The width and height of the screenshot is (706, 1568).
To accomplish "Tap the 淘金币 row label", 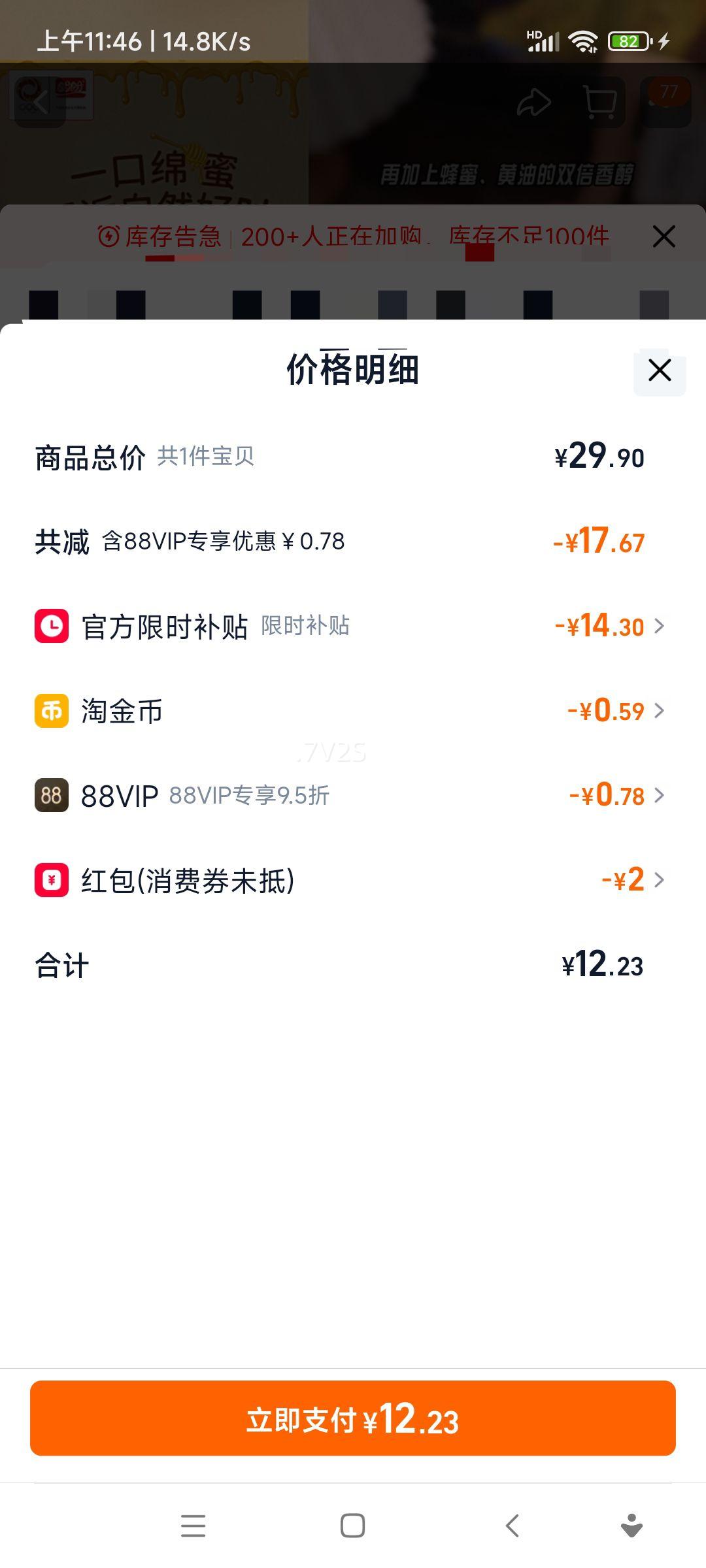I will (x=122, y=711).
